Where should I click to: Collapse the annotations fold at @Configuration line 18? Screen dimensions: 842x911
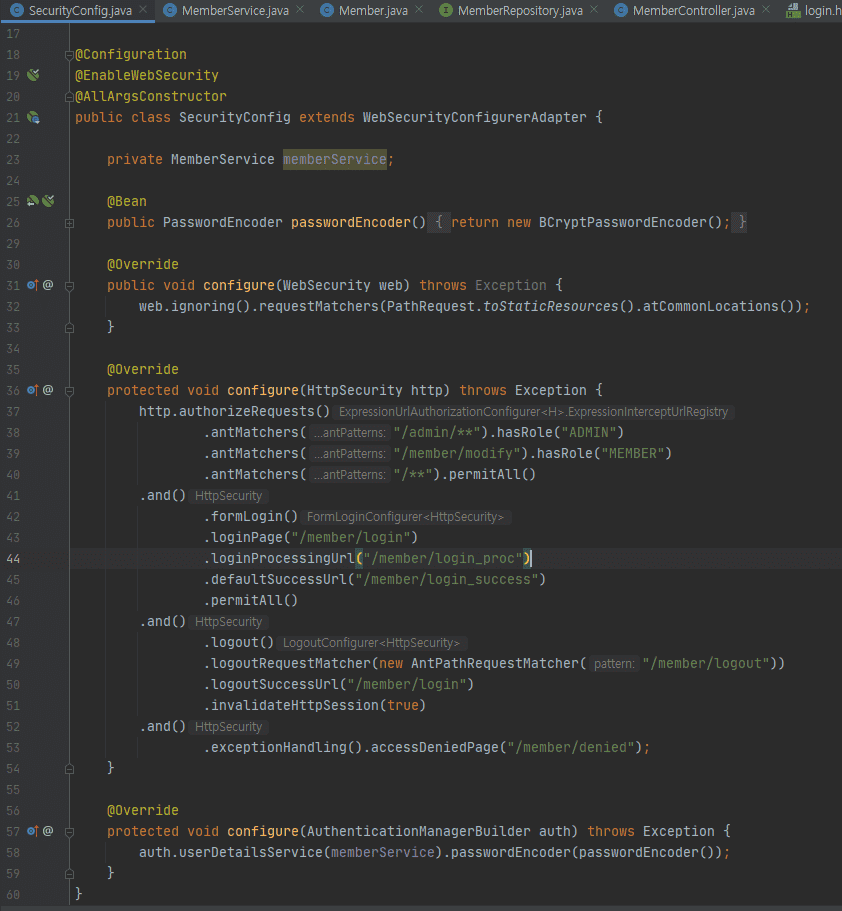click(x=69, y=55)
